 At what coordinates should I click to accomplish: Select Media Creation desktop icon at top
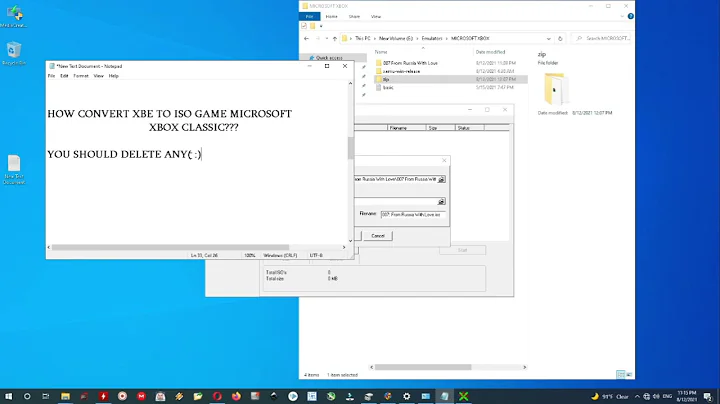pyautogui.click(x=14, y=17)
